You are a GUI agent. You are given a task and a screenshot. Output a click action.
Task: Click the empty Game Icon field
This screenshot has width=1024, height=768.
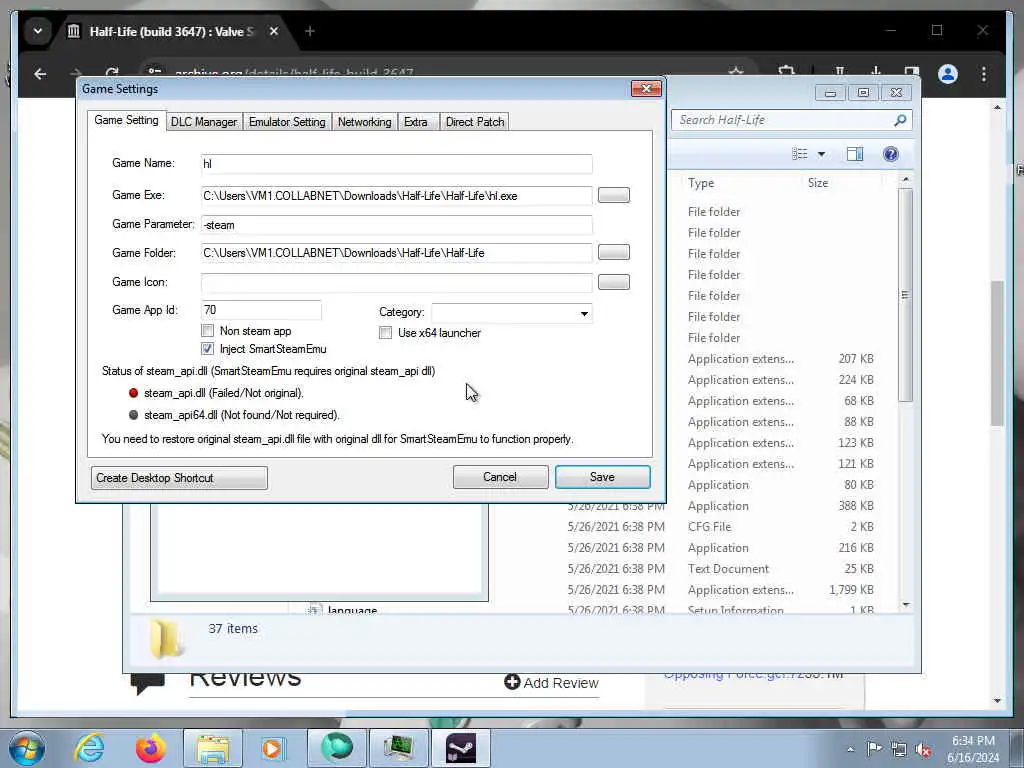396,282
